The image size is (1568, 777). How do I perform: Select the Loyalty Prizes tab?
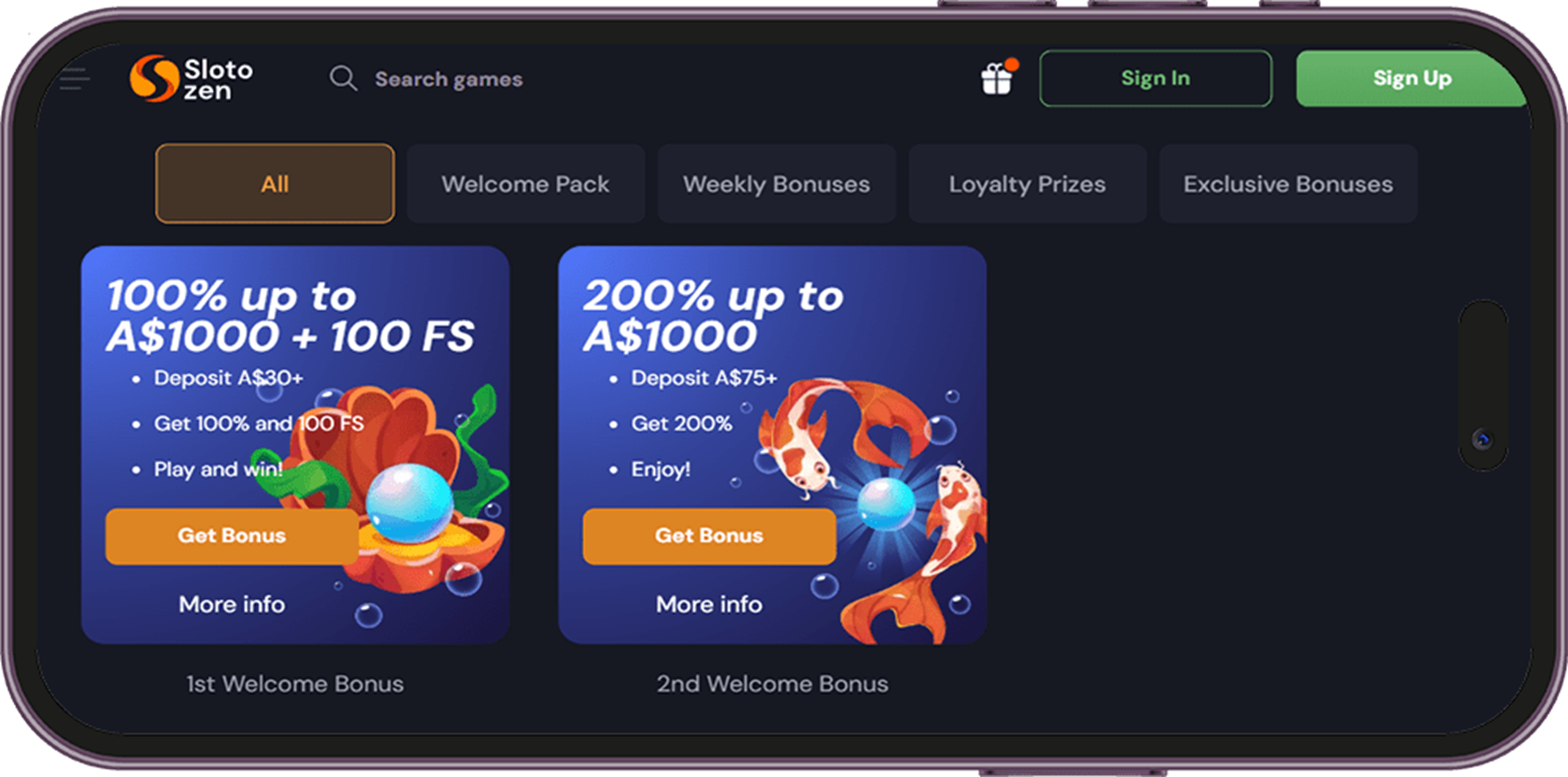point(1027,184)
